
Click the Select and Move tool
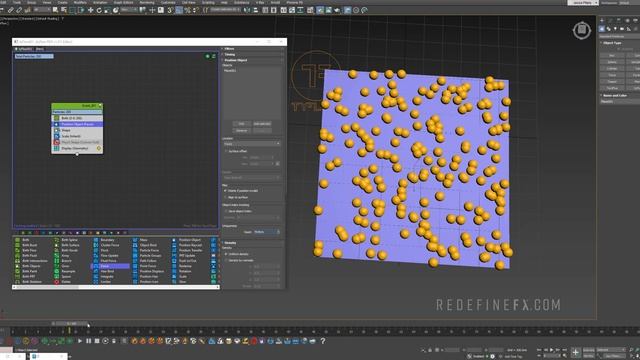[x=91, y=10]
